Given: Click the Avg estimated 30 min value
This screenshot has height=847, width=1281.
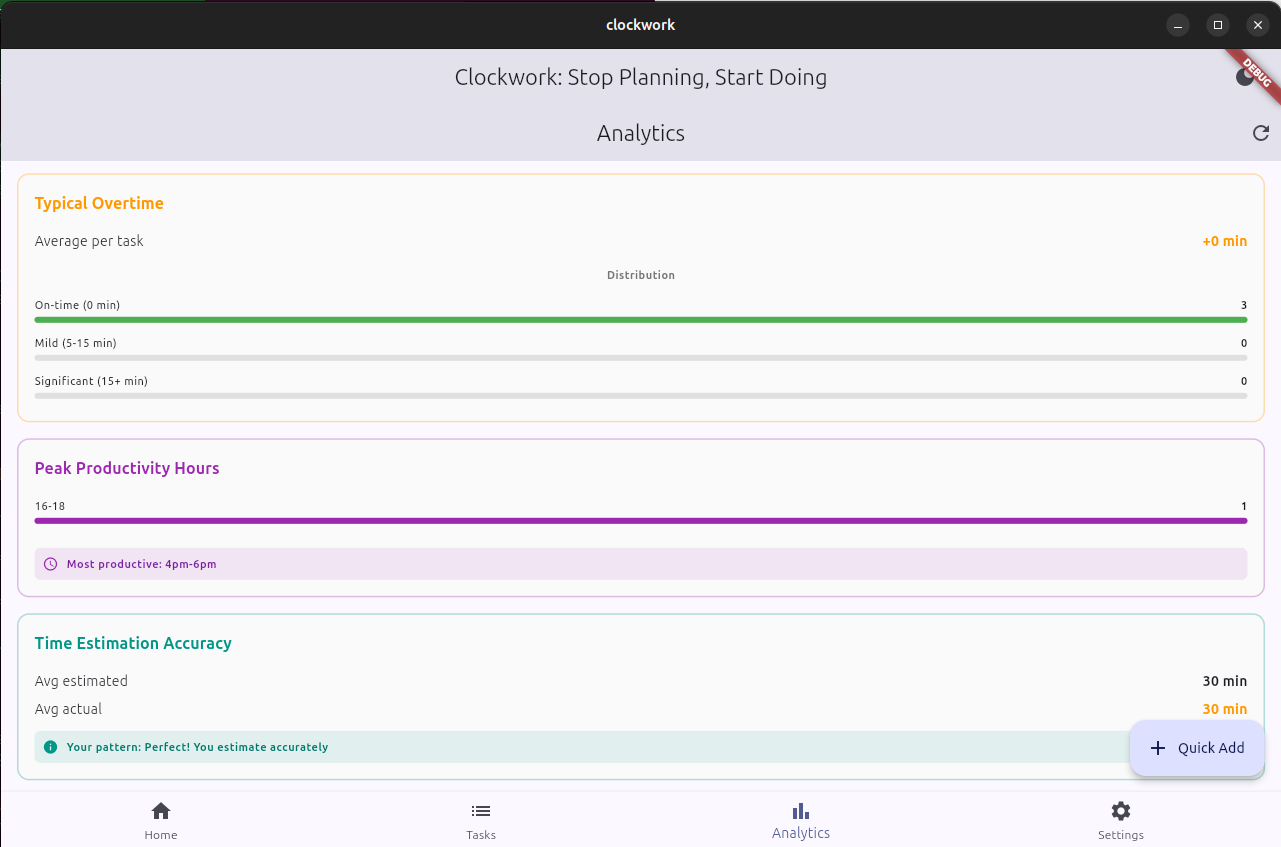Looking at the screenshot, I should [1224, 681].
